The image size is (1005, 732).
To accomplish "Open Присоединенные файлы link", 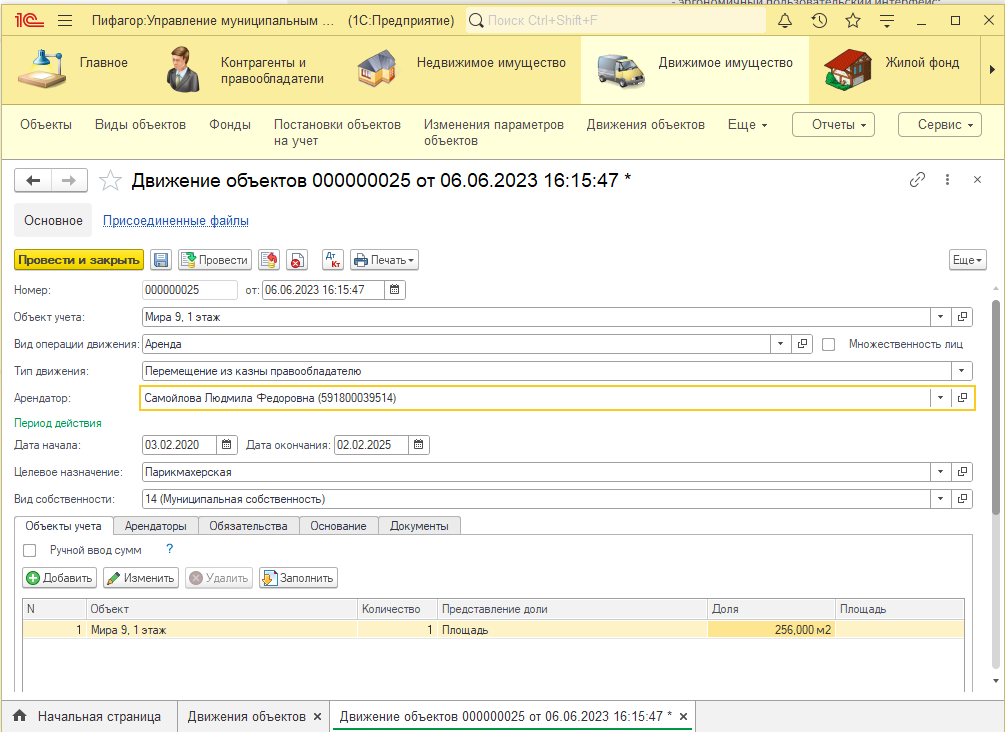I will tap(176, 220).
